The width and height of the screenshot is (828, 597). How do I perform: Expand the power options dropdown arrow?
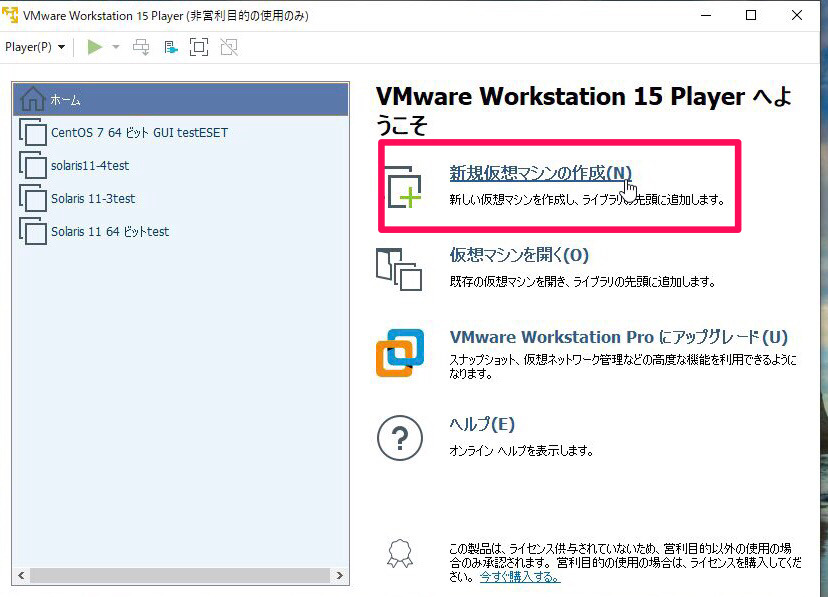click(116, 47)
